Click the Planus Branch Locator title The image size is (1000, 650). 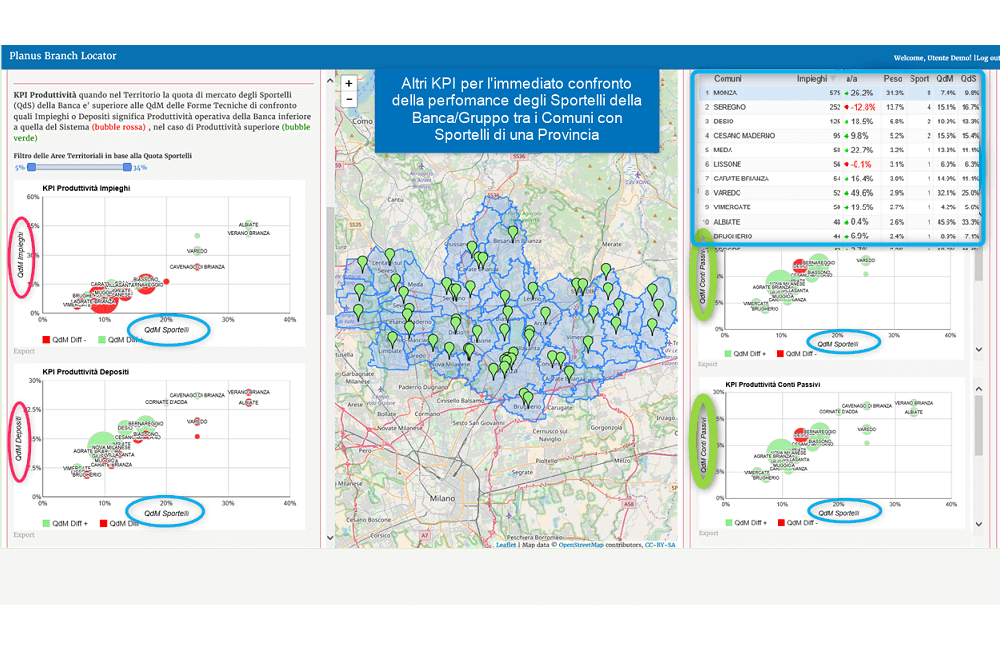63,56
